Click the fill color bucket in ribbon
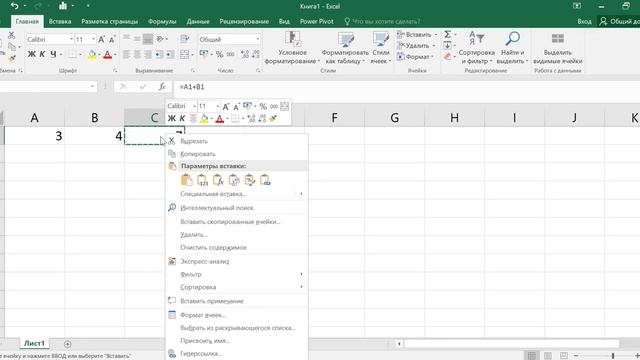This screenshot has height=360, width=640. coord(92,54)
